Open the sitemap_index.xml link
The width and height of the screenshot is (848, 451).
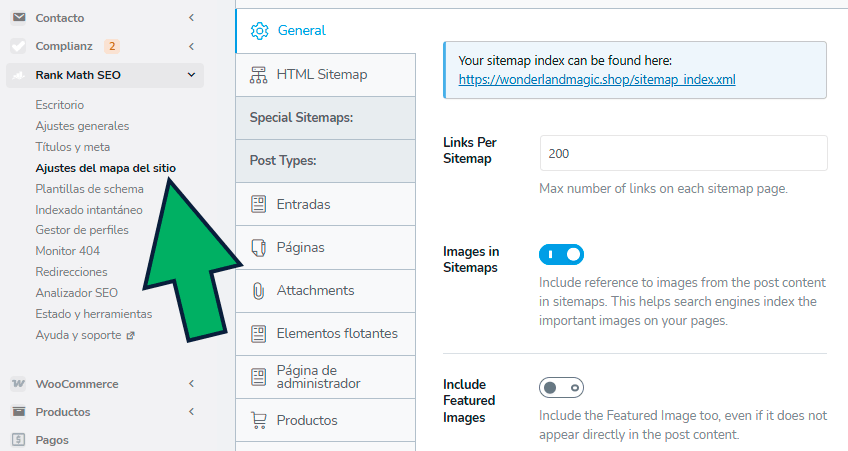(x=597, y=79)
